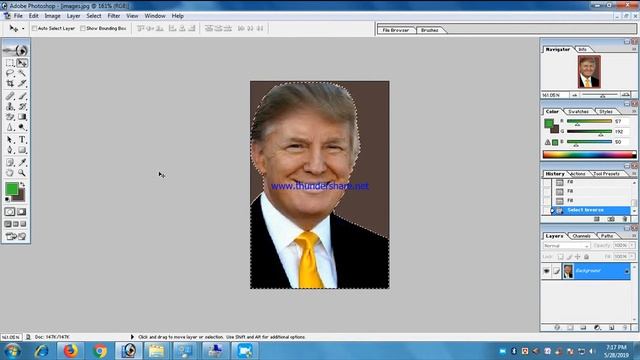Pick a color from the color ramp bar
Viewport: 640px width, 360px height.
(589, 154)
